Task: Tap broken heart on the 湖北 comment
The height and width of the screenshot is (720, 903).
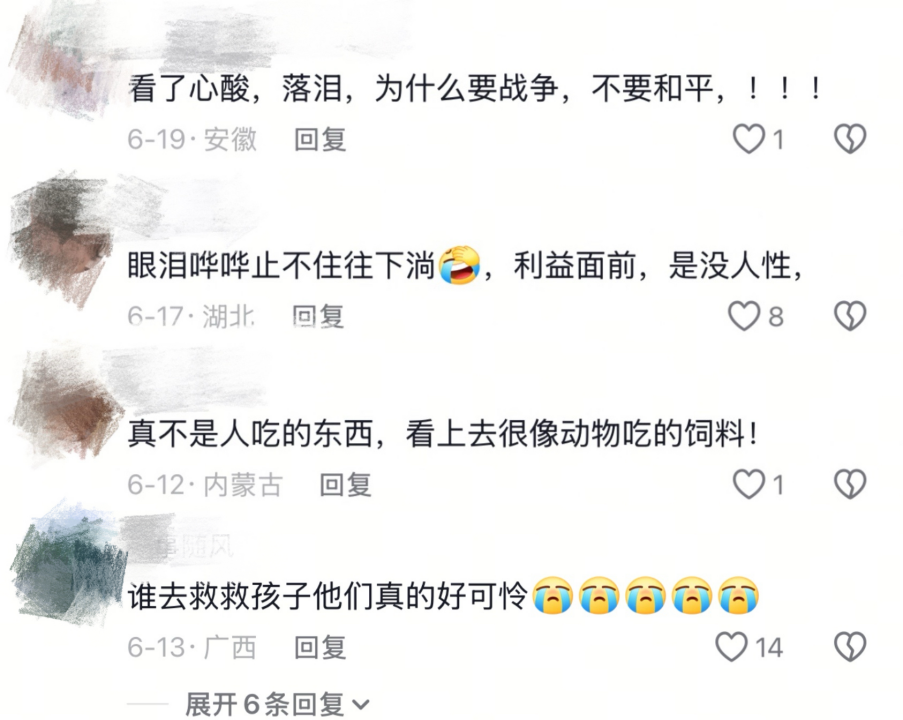Action: coord(850,316)
